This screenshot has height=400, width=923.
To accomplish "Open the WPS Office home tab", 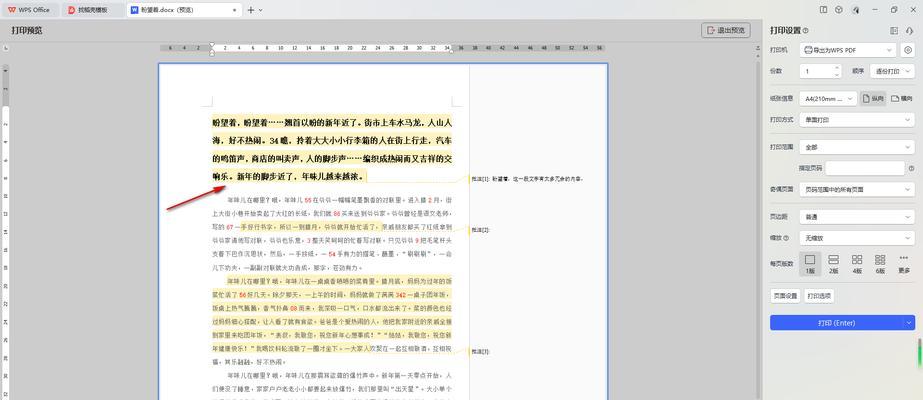I will click(29, 10).
